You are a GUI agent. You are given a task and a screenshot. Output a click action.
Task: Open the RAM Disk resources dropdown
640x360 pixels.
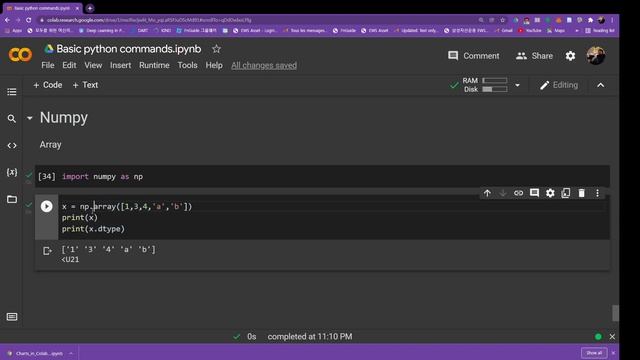click(x=517, y=85)
